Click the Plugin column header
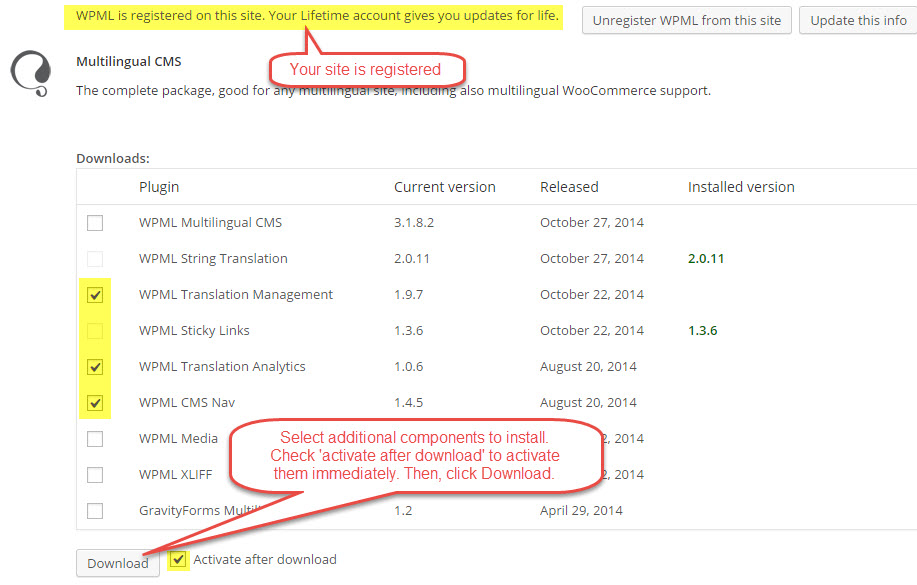The image size is (917, 585). click(x=159, y=187)
